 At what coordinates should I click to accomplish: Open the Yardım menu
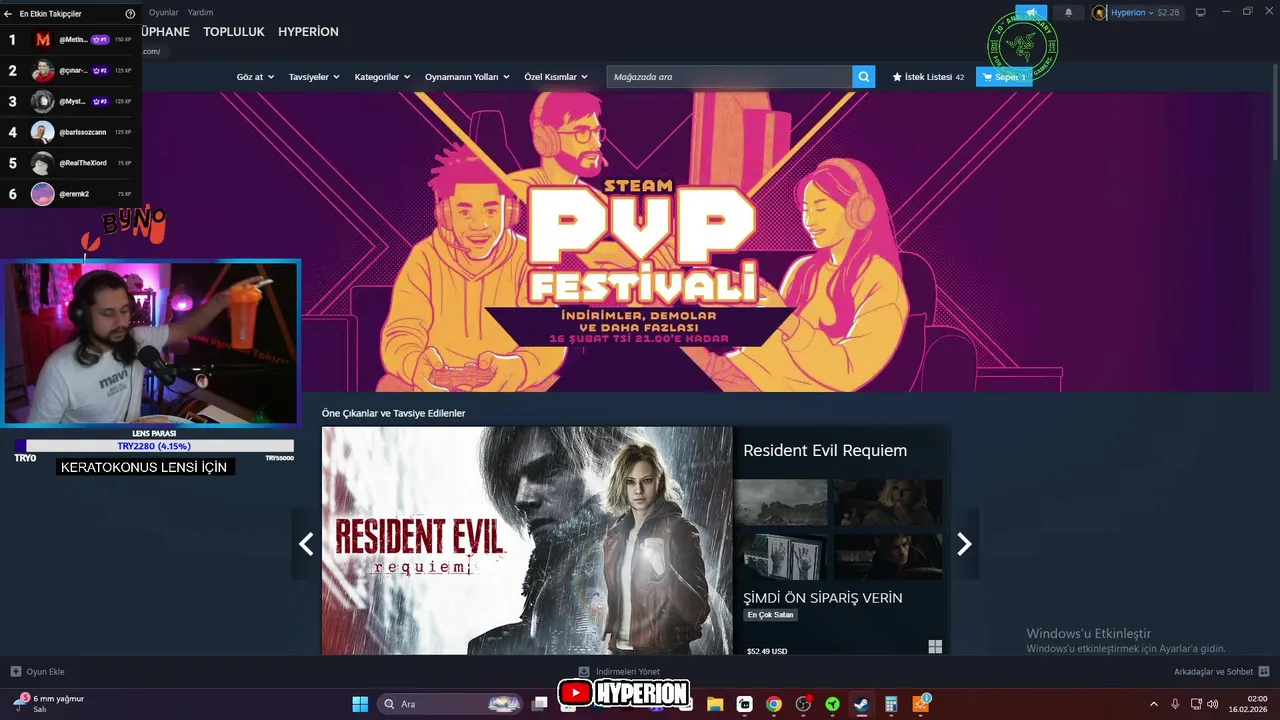(201, 13)
